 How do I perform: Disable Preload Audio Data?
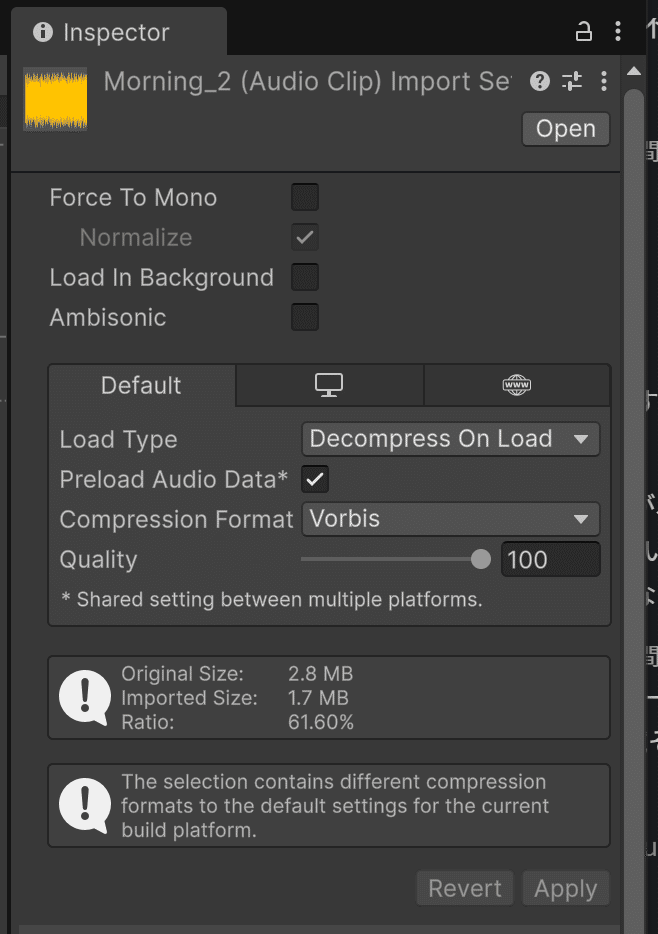[315, 479]
